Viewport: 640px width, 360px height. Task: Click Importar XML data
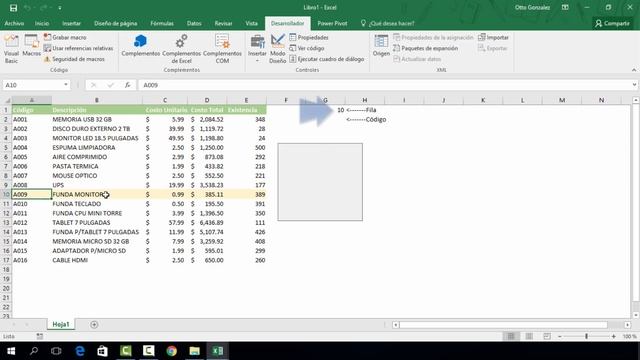point(493,37)
